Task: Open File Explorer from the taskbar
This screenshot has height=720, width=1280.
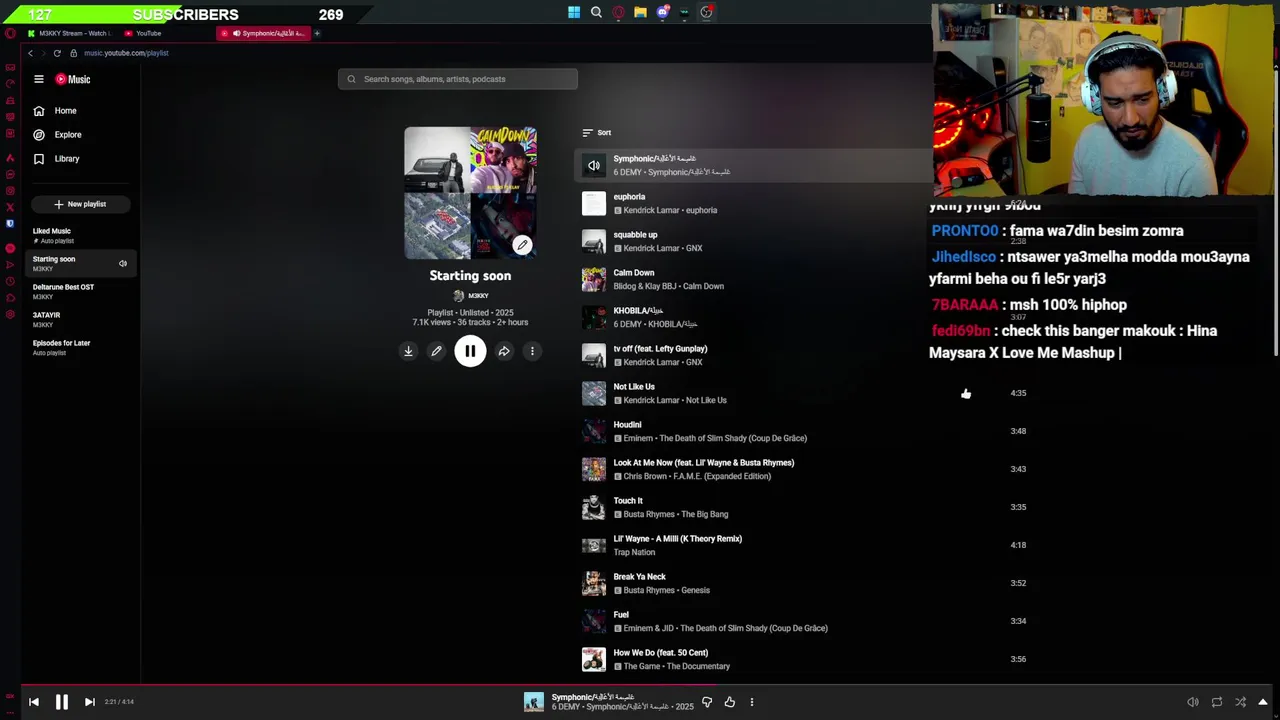Action: coord(640,13)
